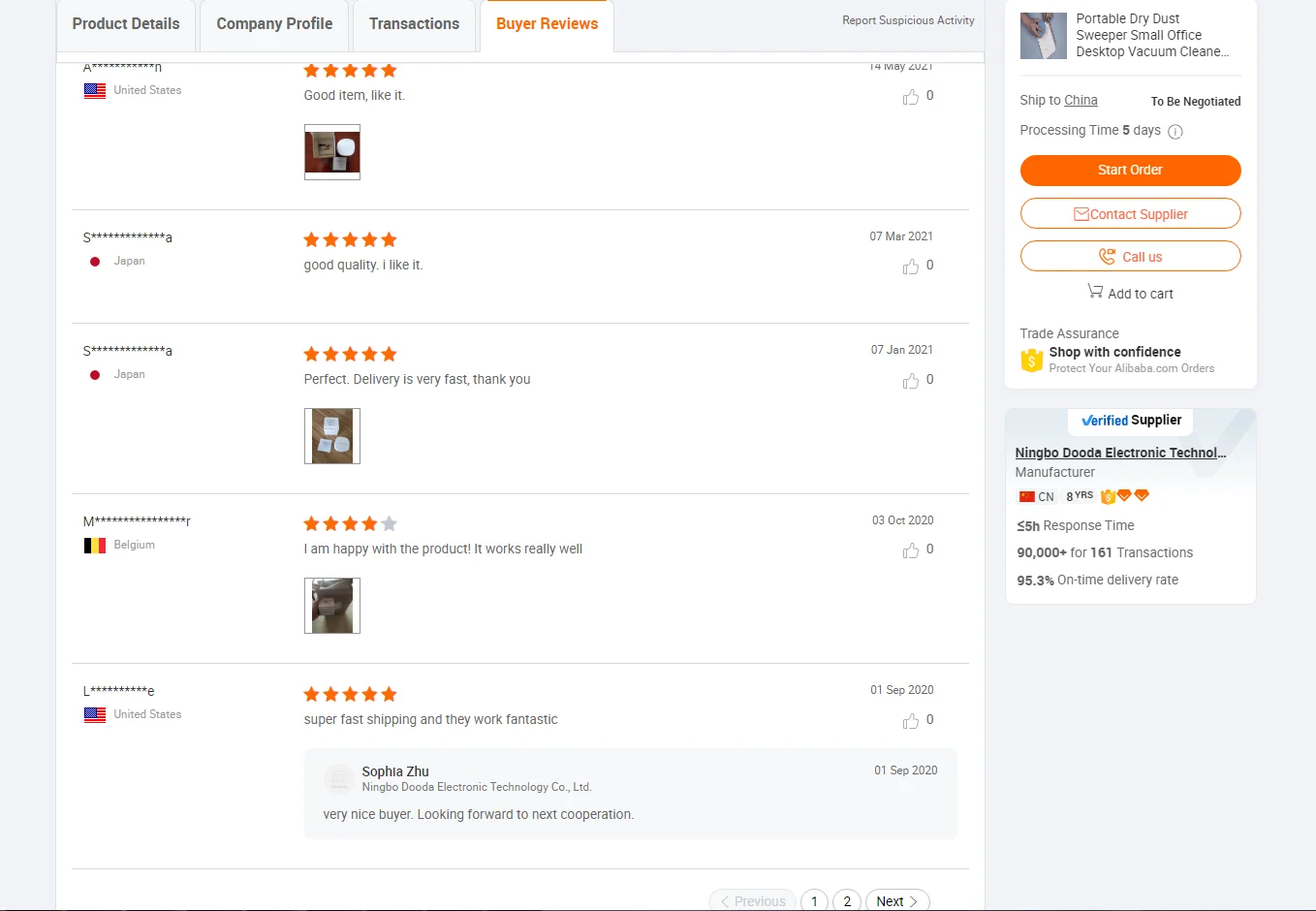Click the phone icon in Call us
The width and height of the screenshot is (1316, 911).
(1107, 256)
